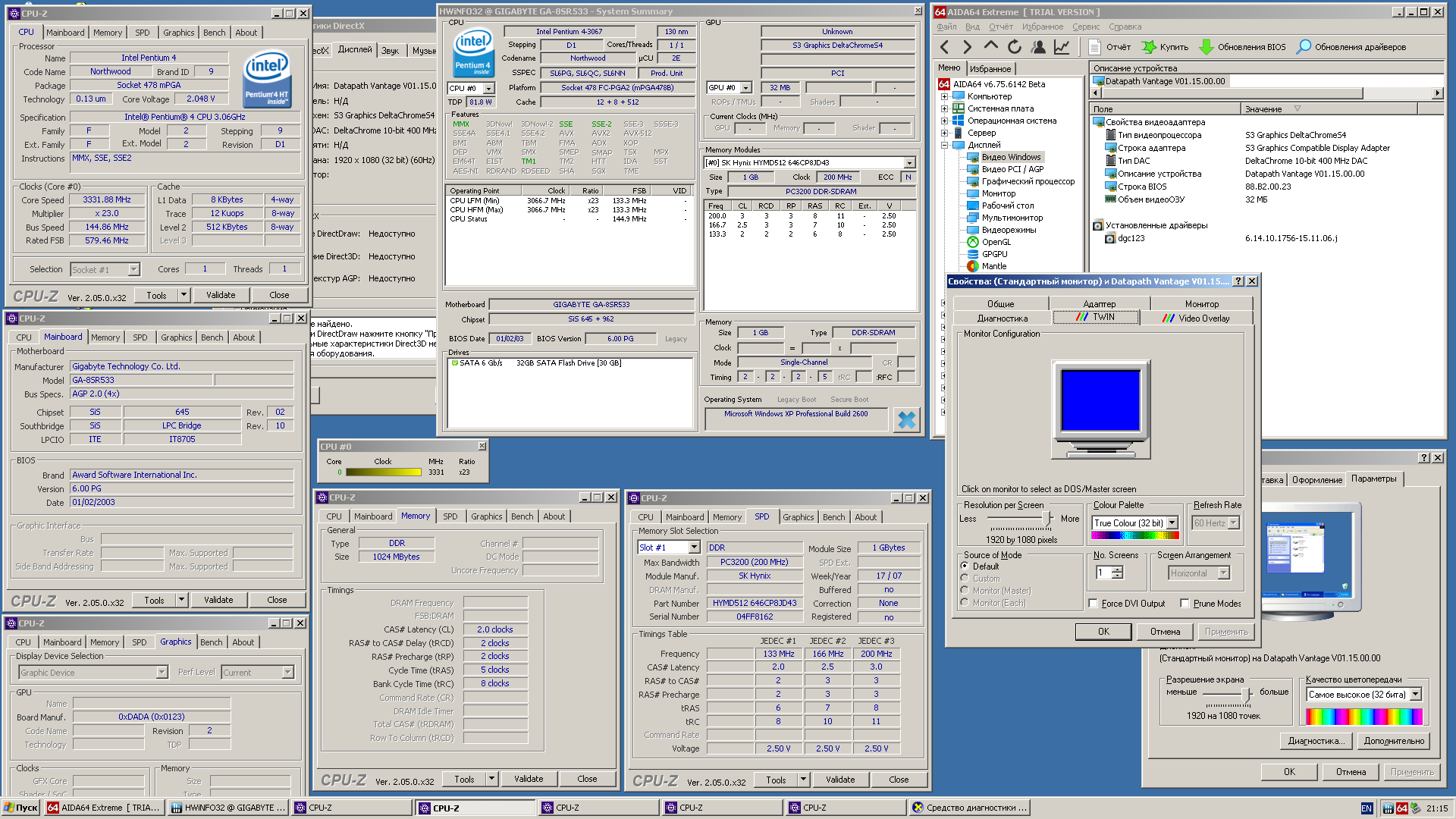Click HWiNFO blue X close icon
The width and height of the screenshot is (1456, 819).
click(x=906, y=419)
